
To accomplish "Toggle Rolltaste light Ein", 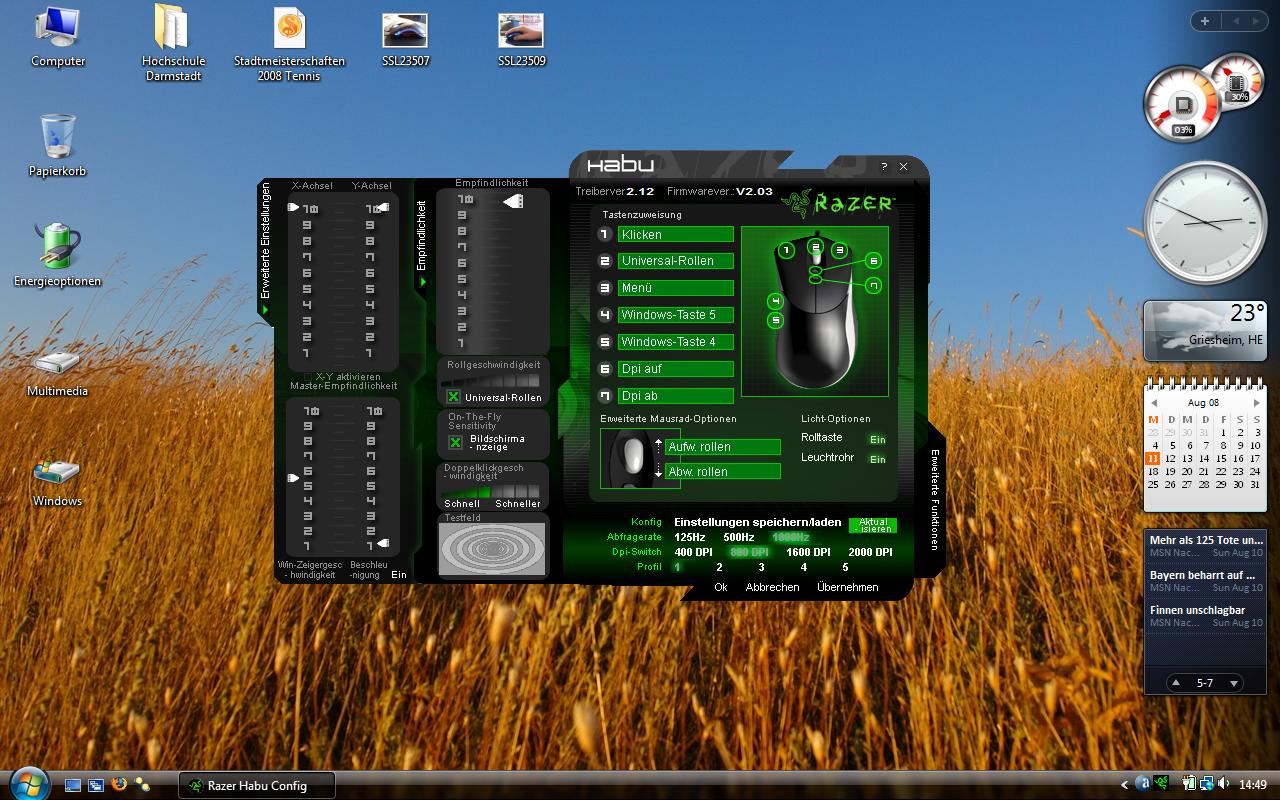I will click(877, 439).
